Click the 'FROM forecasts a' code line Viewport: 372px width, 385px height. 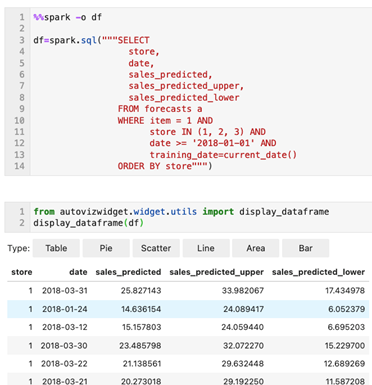pos(160,109)
